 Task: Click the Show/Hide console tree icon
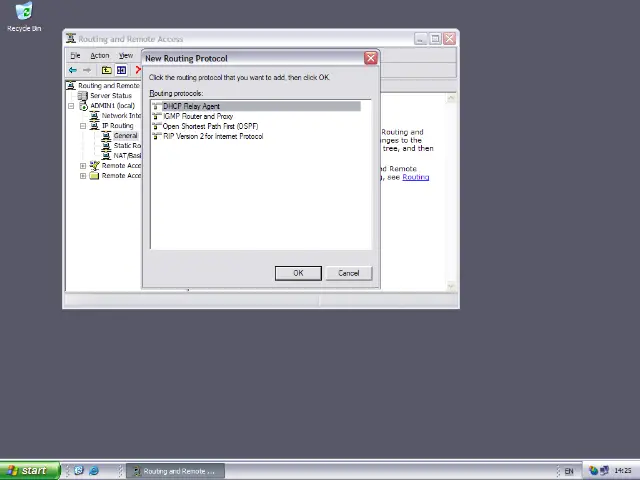click(x=121, y=70)
